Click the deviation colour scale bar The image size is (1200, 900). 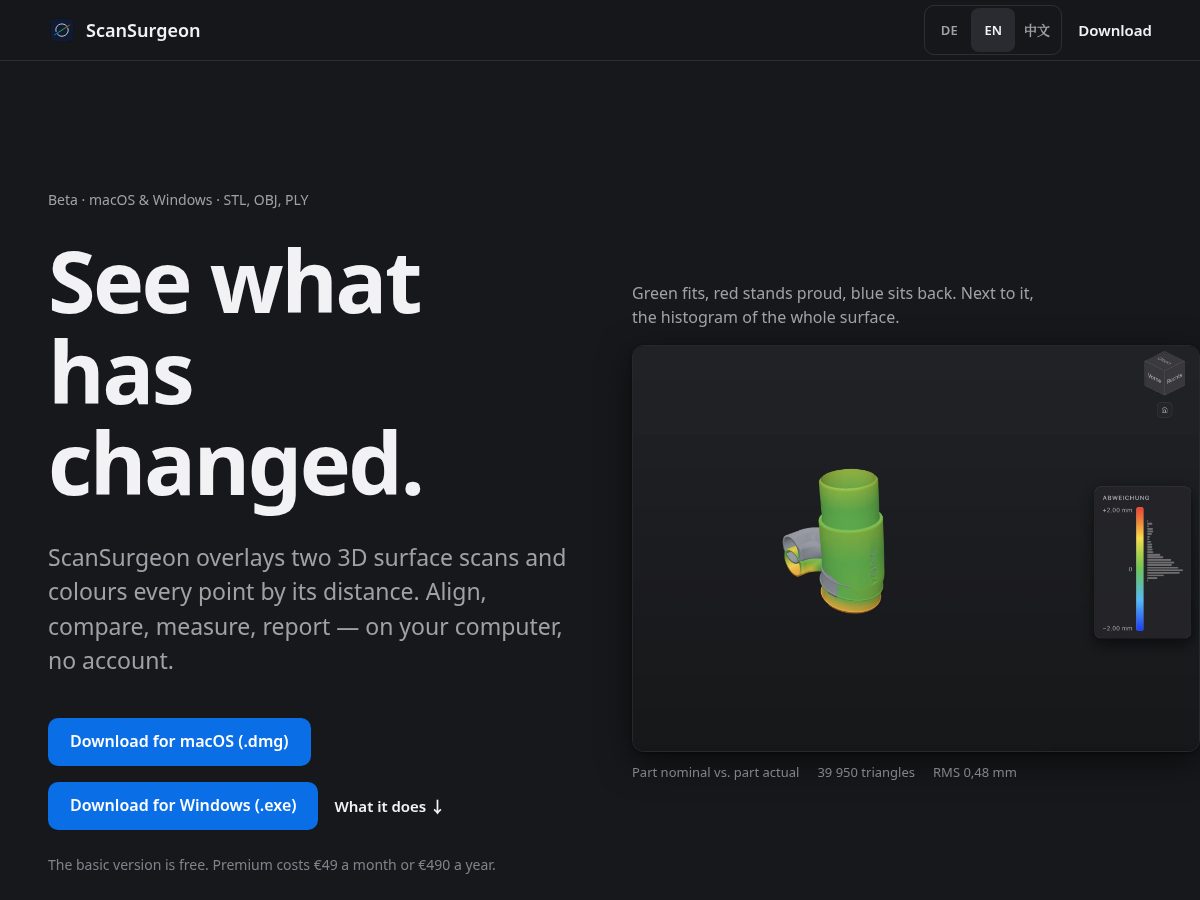tap(1139, 569)
